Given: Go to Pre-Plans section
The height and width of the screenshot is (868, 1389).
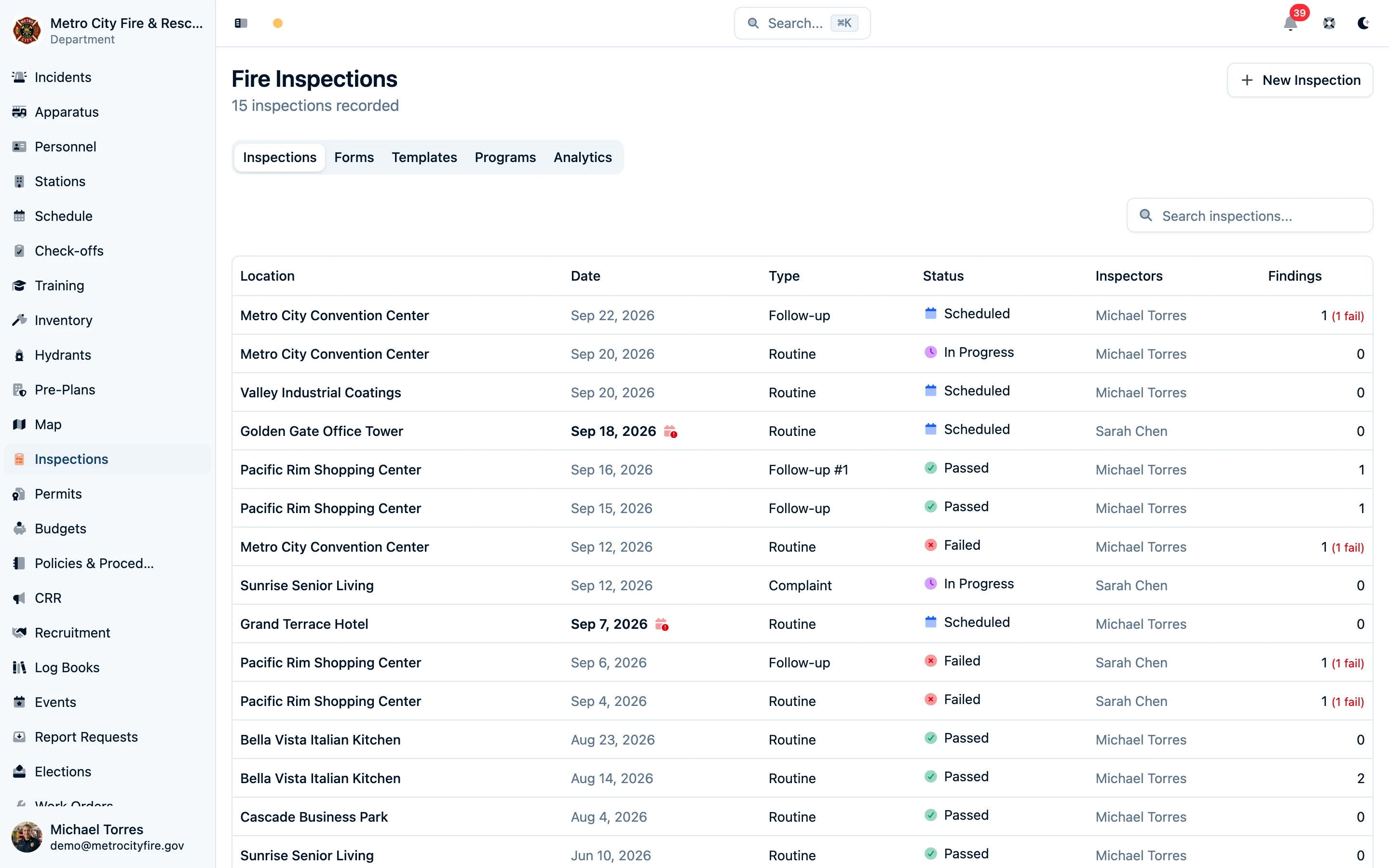Looking at the screenshot, I should click(108, 390).
